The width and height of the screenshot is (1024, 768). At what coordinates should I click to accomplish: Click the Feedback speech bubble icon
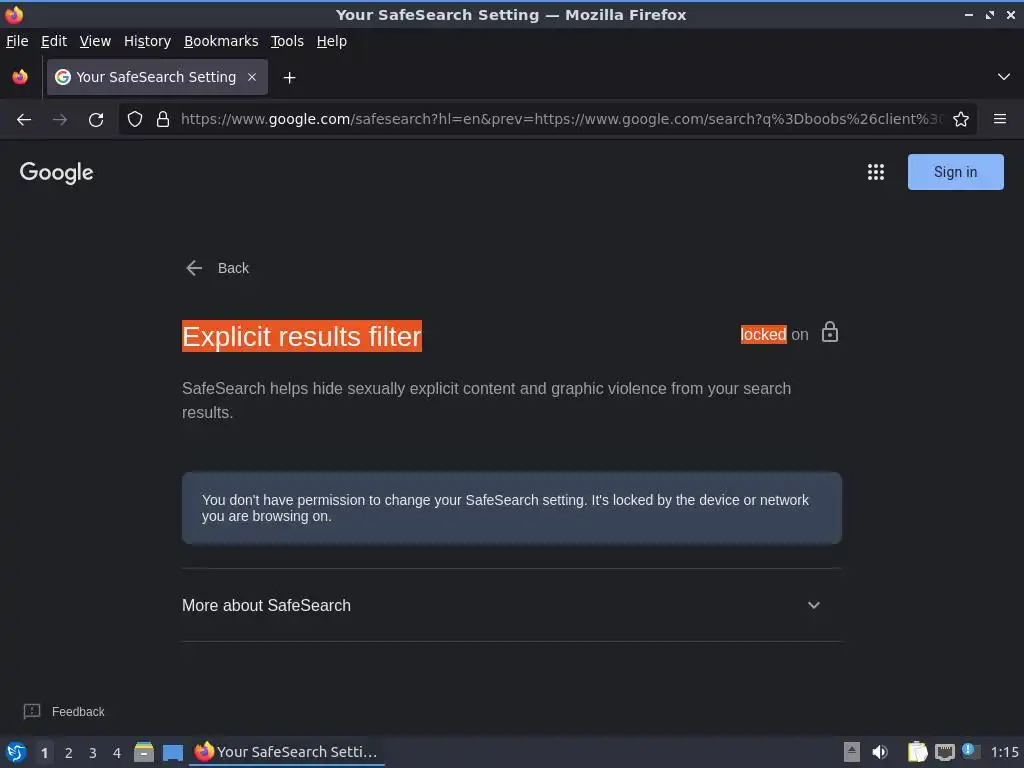tap(32, 711)
